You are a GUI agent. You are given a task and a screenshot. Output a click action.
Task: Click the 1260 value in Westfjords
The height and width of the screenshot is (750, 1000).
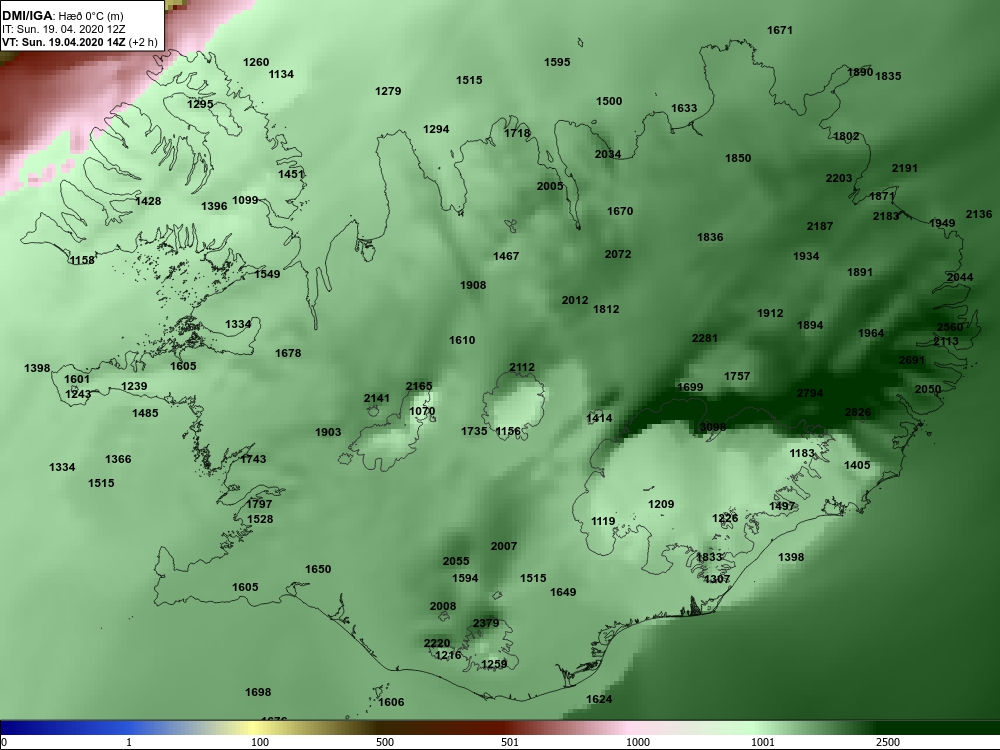coord(256,62)
